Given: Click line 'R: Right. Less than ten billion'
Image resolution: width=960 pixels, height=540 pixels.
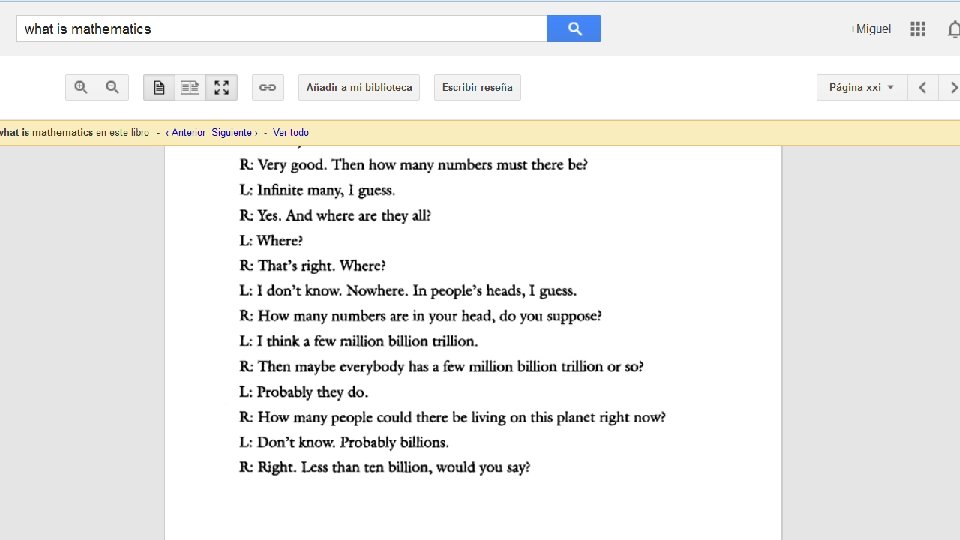Looking at the screenshot, I should (x=384, y=467).
